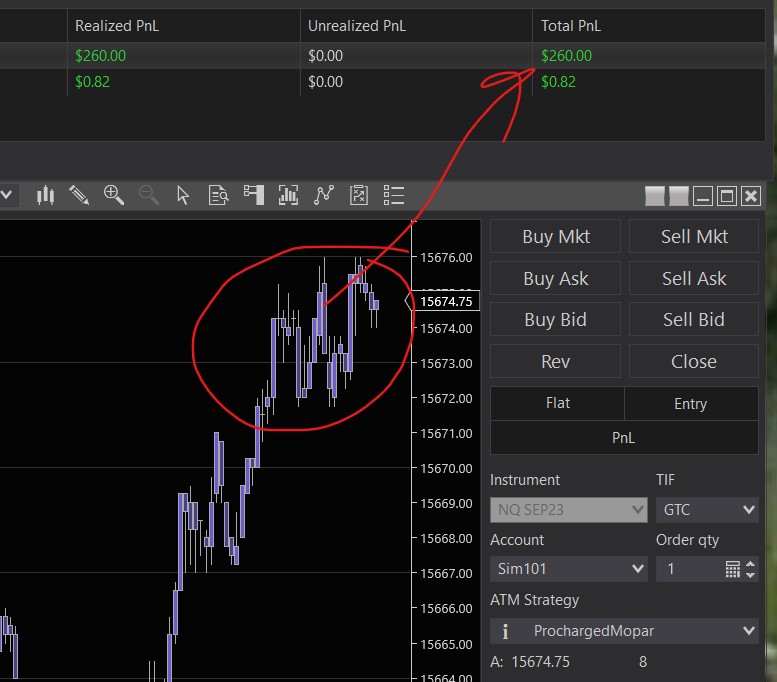The height and width of the screenshot is (682, 777).
Task: Click the PnL display box
Action: coord(624,438)
